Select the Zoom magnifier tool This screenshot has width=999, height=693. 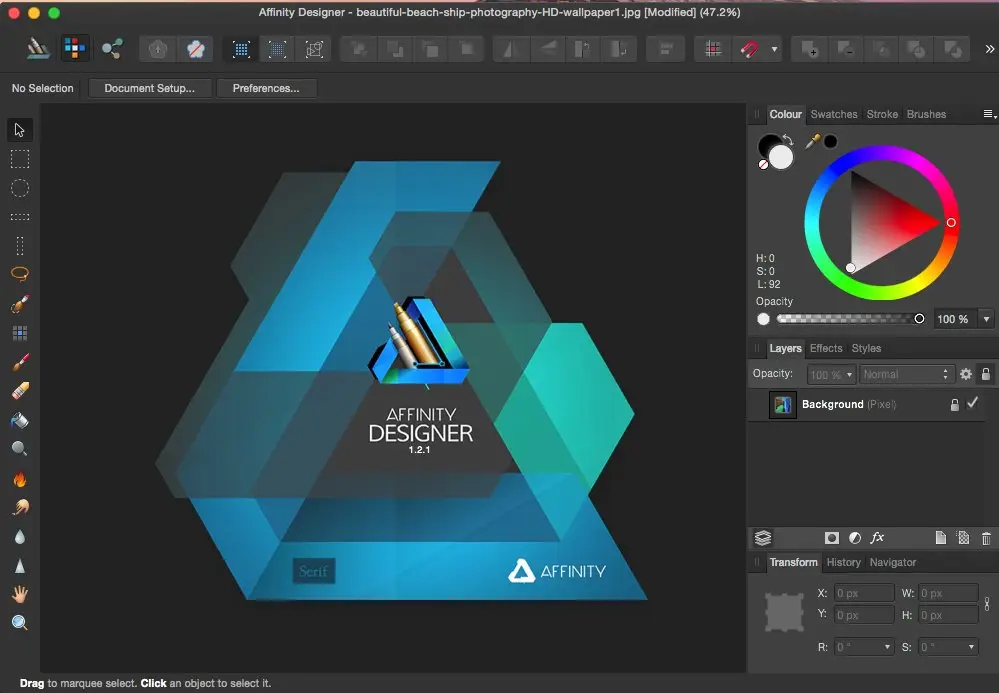pyautogui.click(x=20, y=622)
